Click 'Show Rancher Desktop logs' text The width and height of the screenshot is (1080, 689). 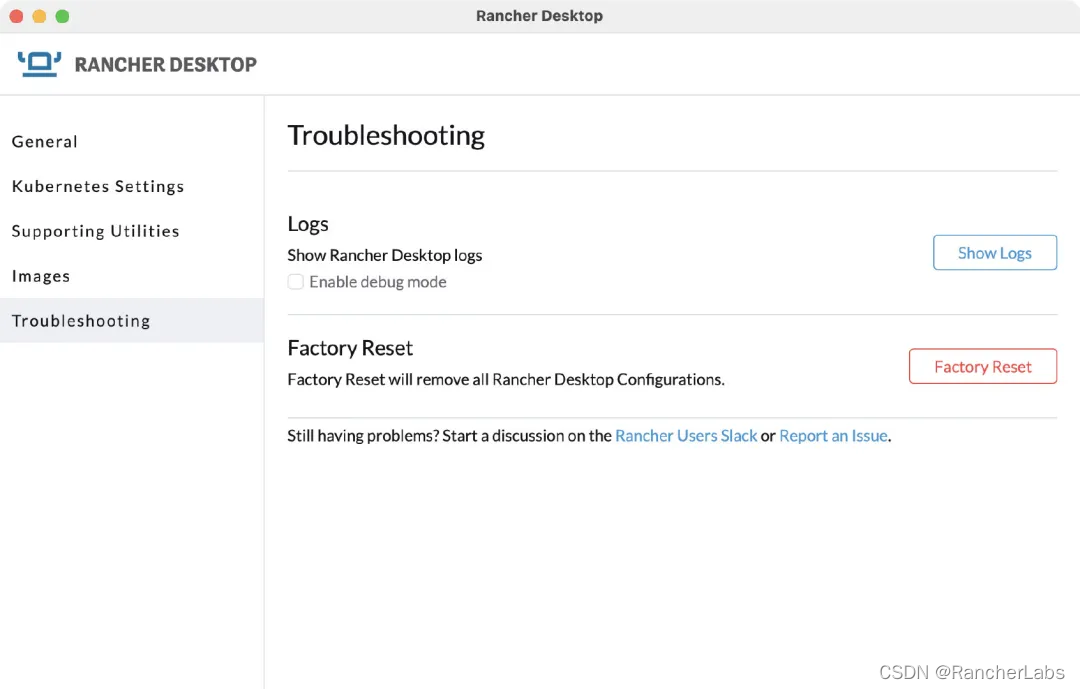click(x=384, y=256)
